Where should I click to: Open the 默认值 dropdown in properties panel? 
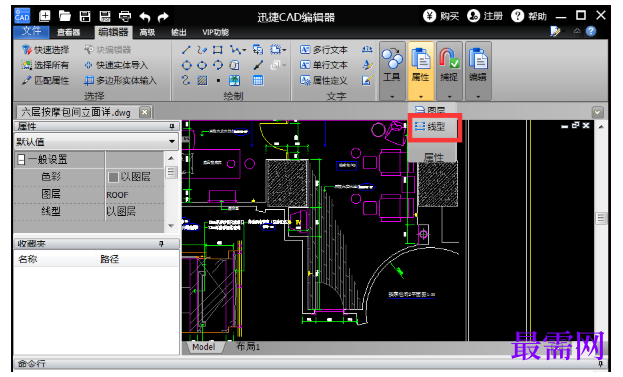pyautogui.click(x=172, y=141)
